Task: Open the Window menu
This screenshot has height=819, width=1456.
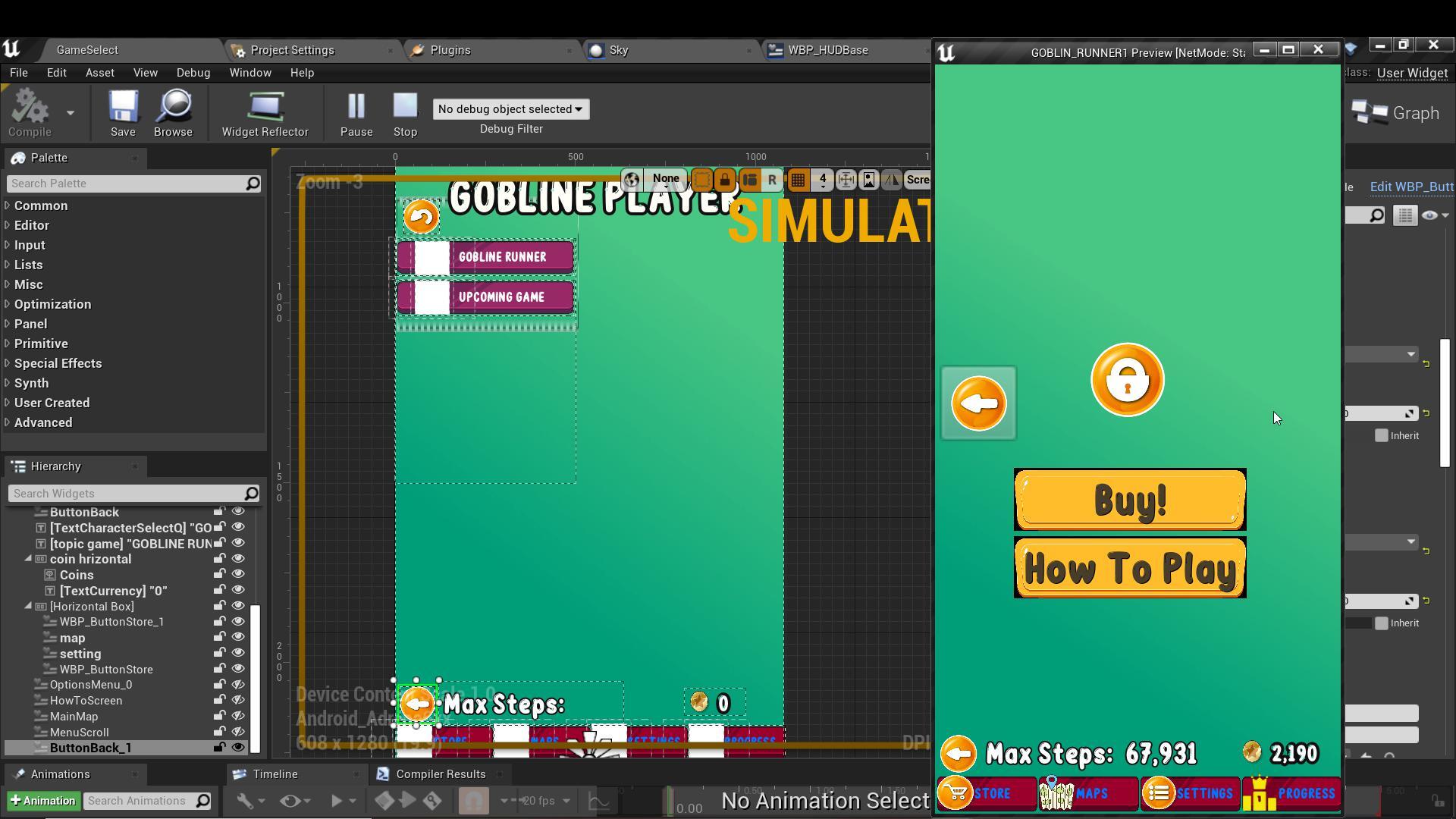Action: (x=250, y=73)
